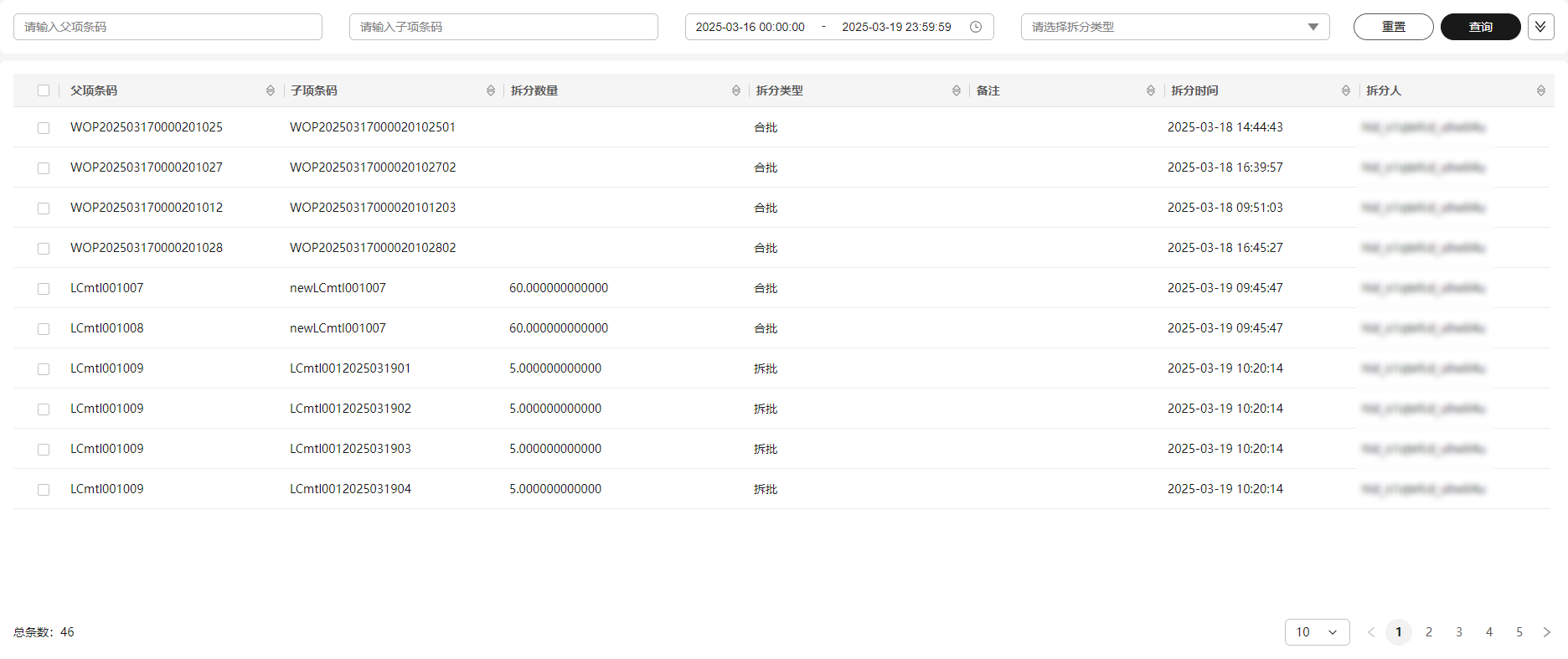Click start date 2025-03-16 00:00:00

pos(750,27)
